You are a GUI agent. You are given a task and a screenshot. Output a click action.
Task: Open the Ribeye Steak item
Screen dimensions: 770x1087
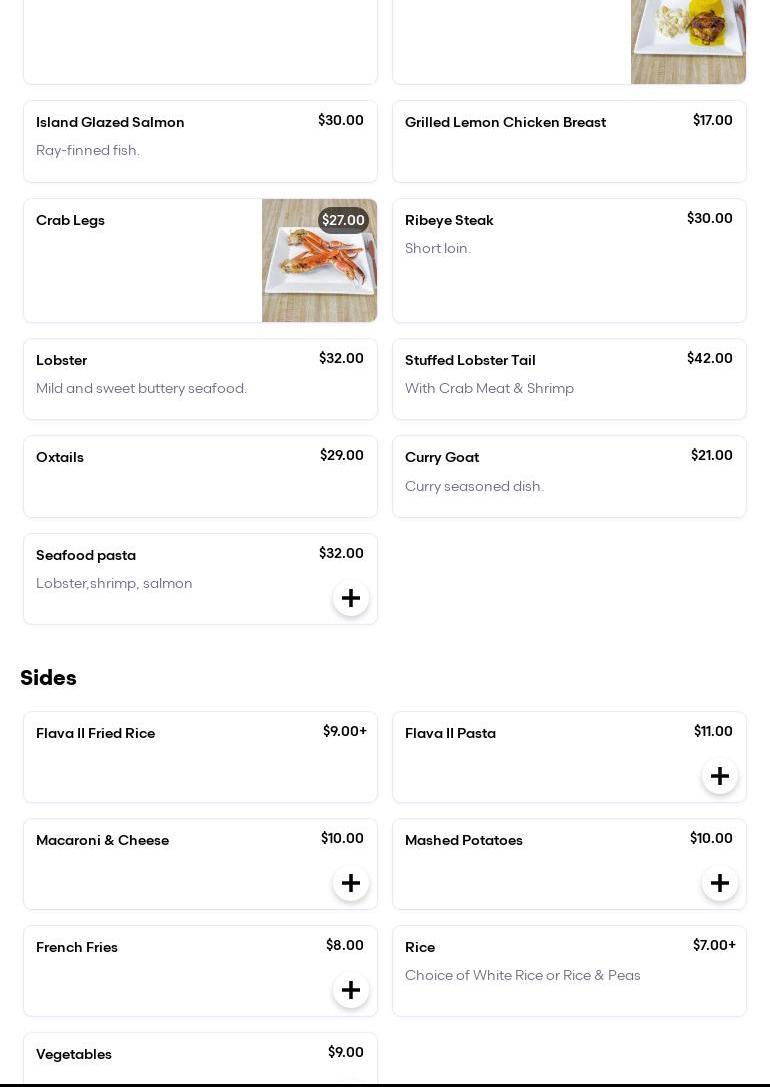(569, 260)
